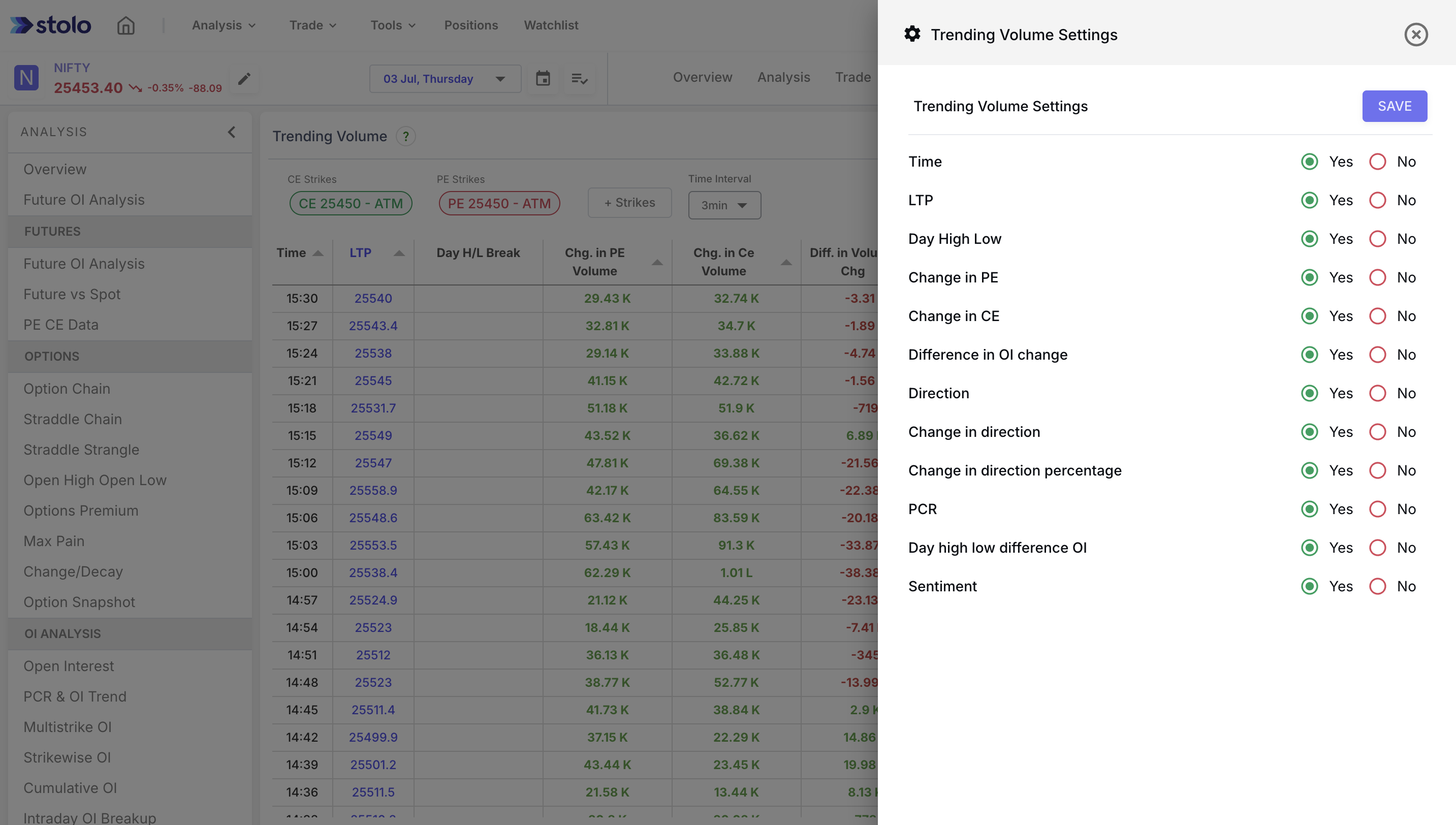Open the Trending Volume help question mark

[405, 137]
